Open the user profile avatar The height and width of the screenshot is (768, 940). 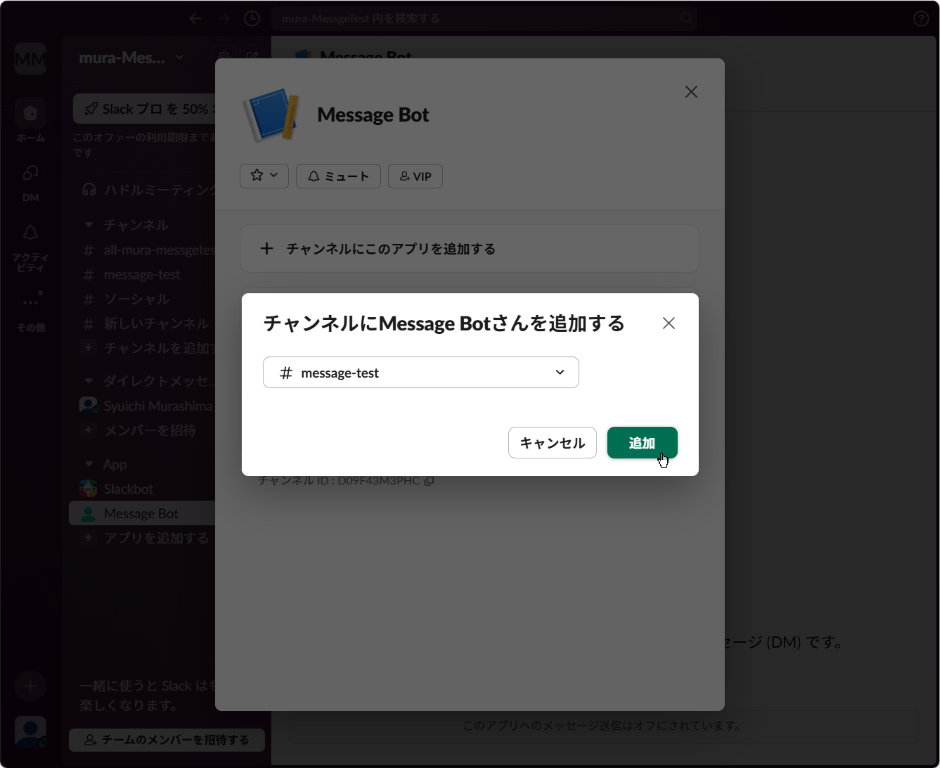(x=31, y=732)
